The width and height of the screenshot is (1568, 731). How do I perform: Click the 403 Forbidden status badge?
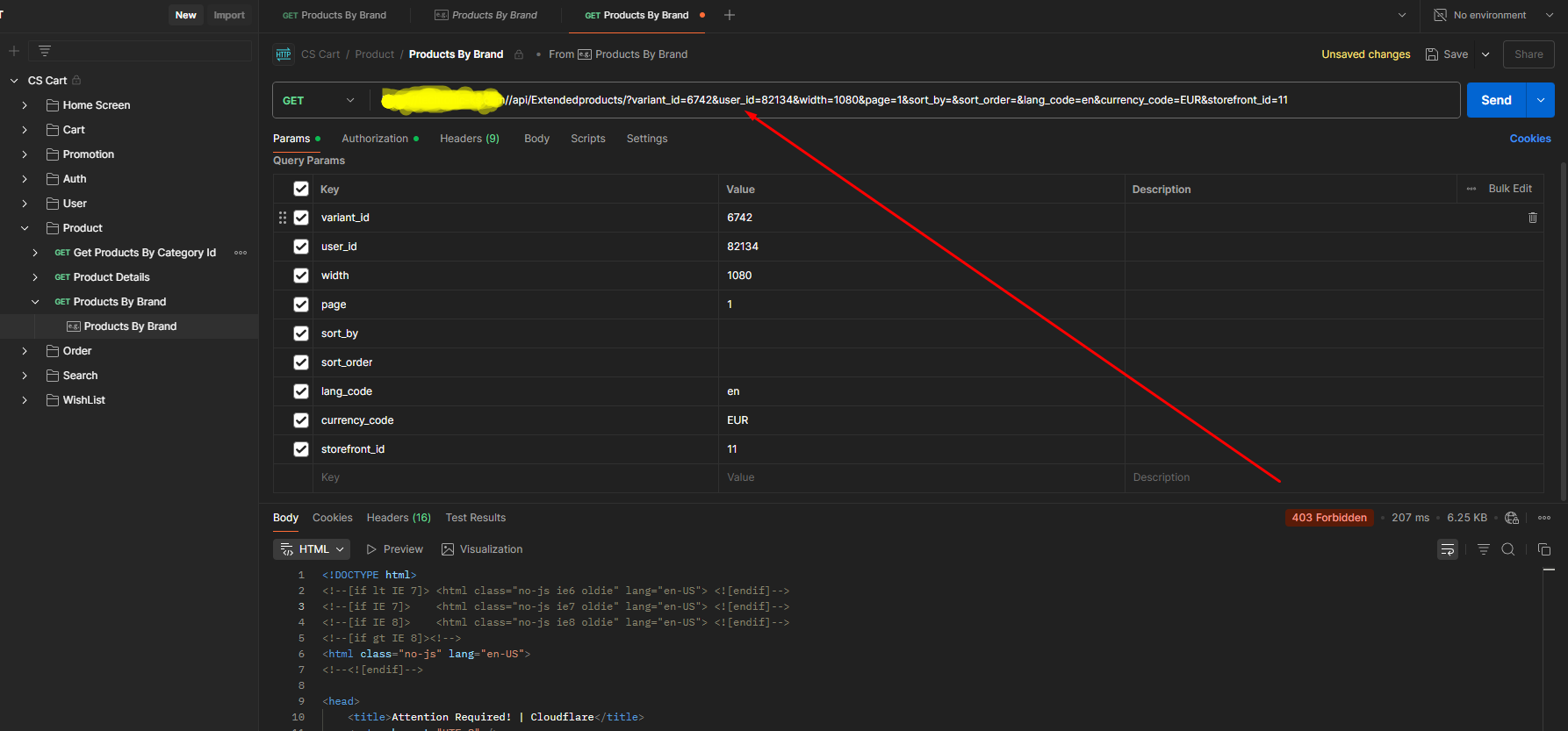[1329, 518]
